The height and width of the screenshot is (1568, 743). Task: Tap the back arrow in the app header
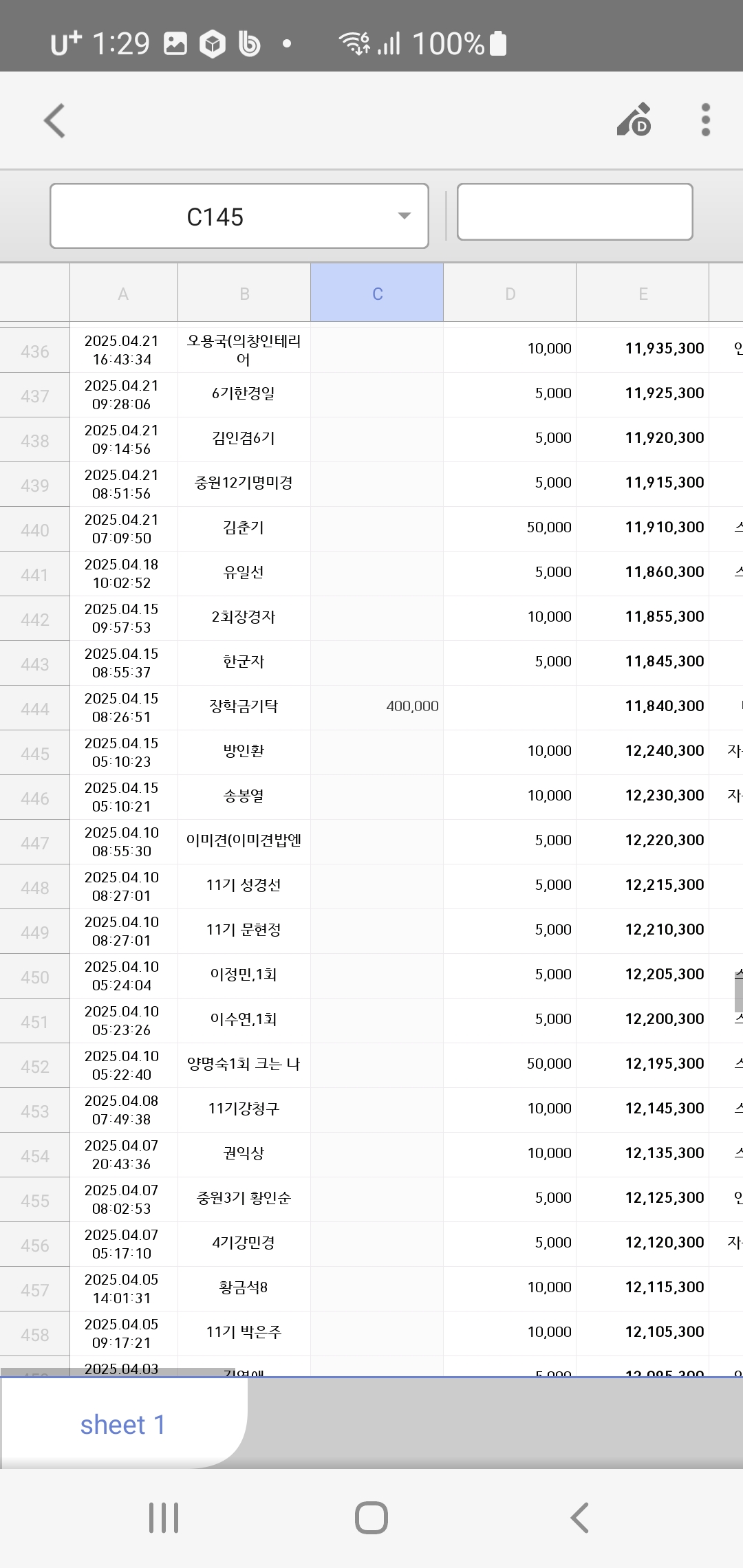click(x=55, y=121)
